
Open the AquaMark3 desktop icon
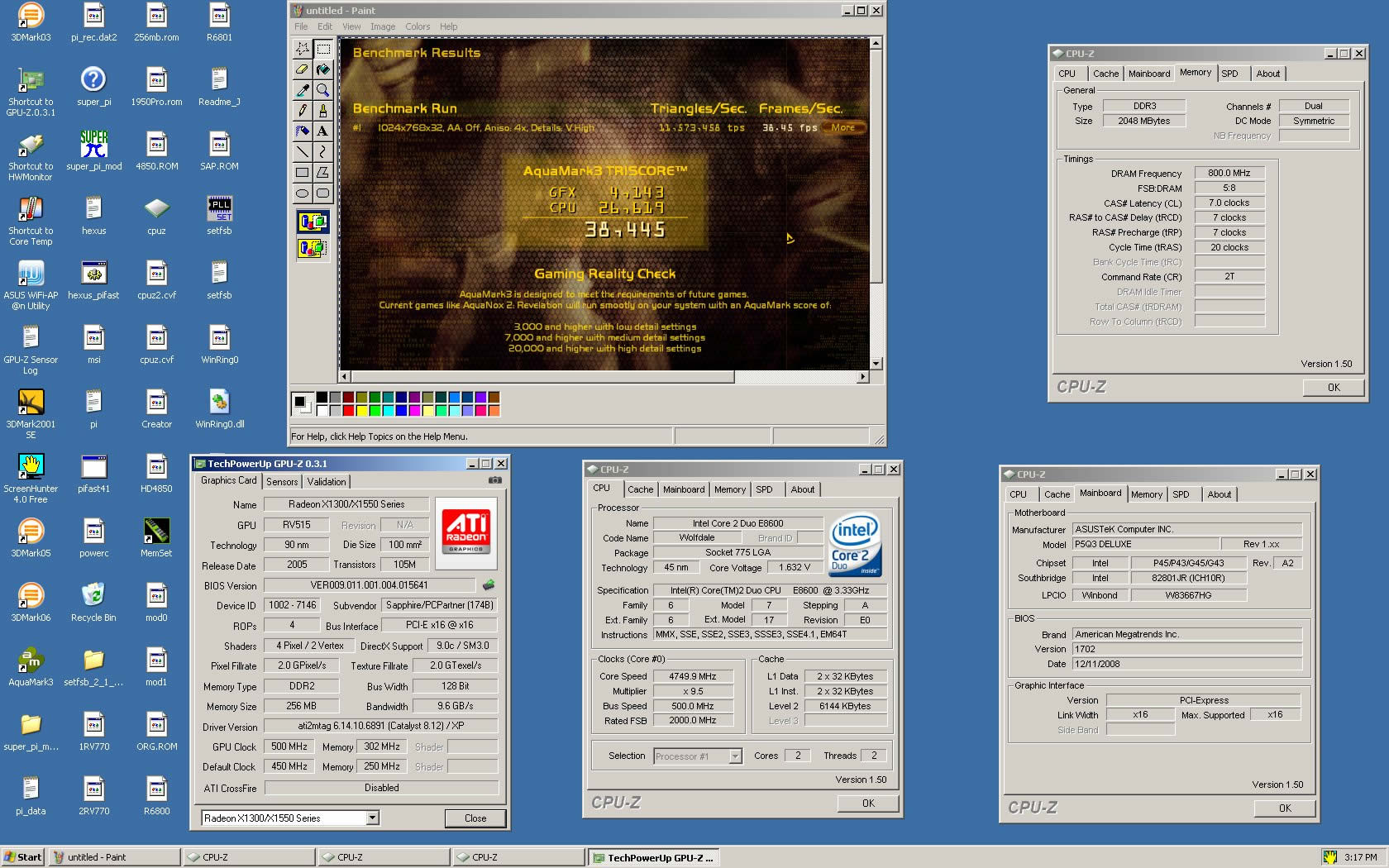(x=31, y=667)
